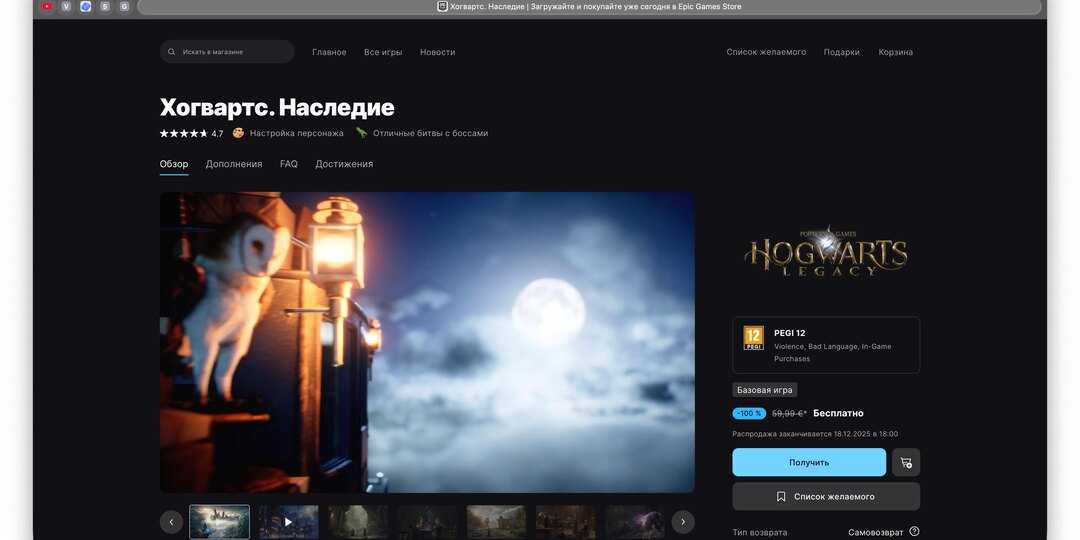Click the Epic Games page icon in address bar

[x=442, y=6]
